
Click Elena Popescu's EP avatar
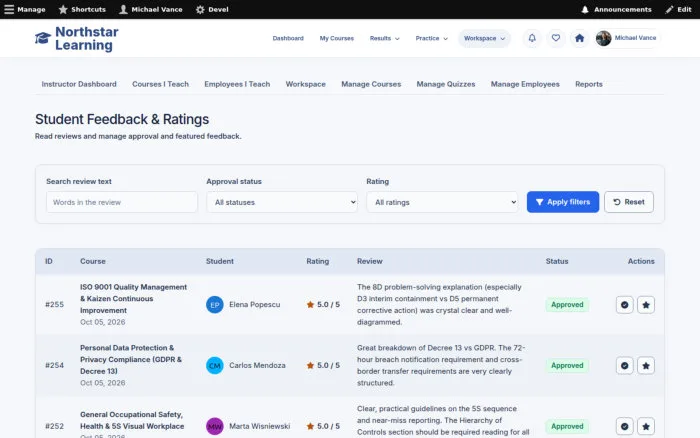pos(215,305)
